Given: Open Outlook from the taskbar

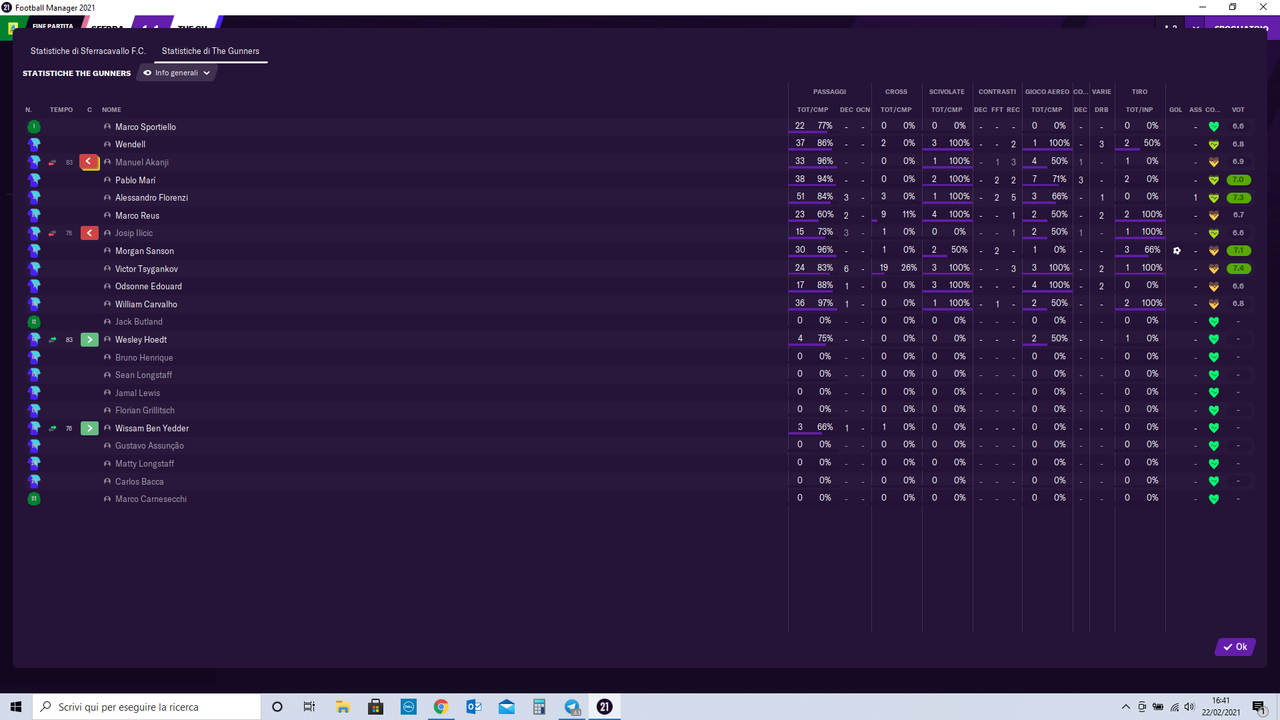Looking at the screenshot, I should [474, 707].
